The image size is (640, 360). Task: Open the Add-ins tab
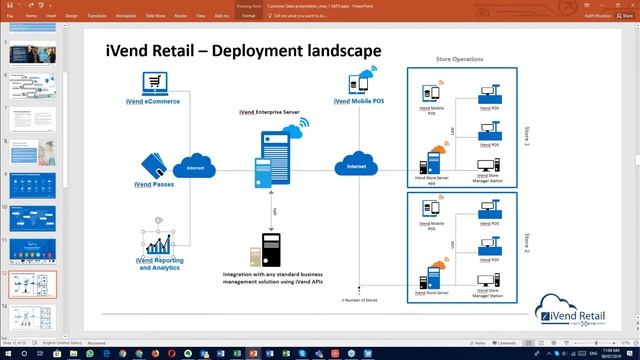pyautogui.click(x=222, y=16)
